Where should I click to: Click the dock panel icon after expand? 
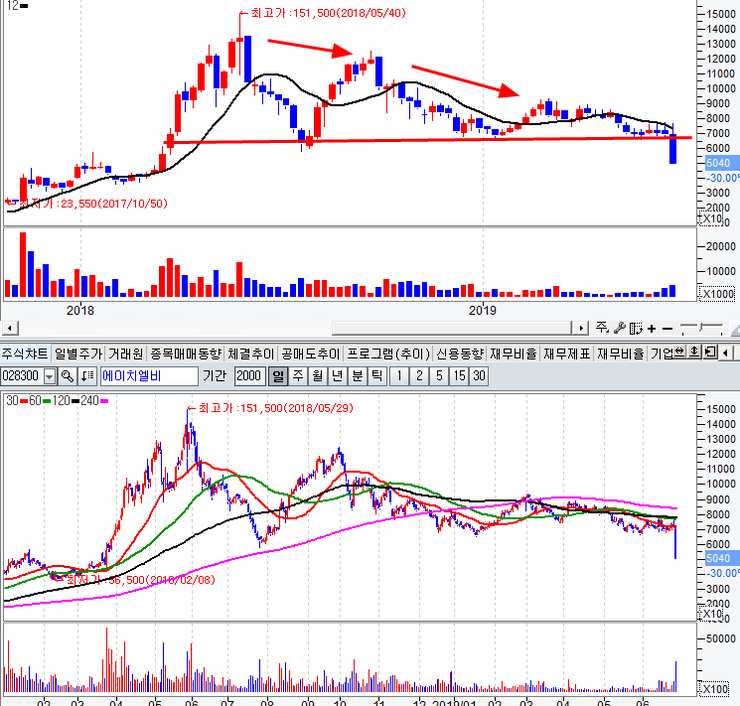710,352
